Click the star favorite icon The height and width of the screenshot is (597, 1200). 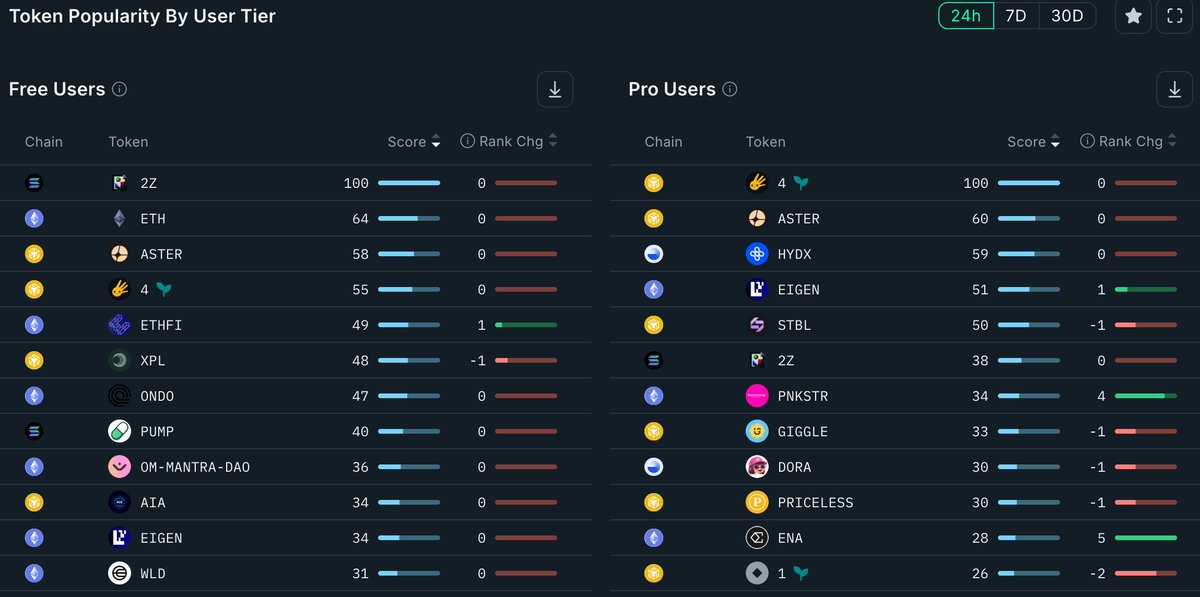pyautogui.click(x=1133, y=16)
